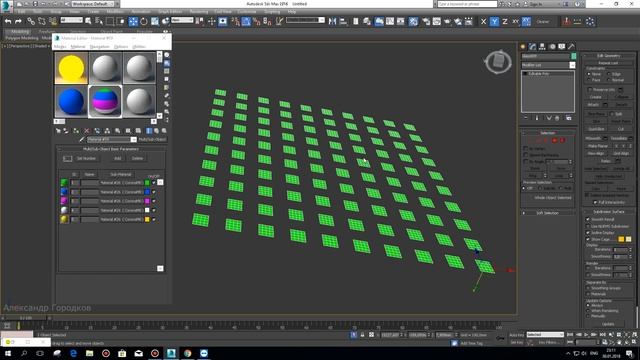Click the Z axis constraint icon
640x360 pixels.
click(505, 21)
